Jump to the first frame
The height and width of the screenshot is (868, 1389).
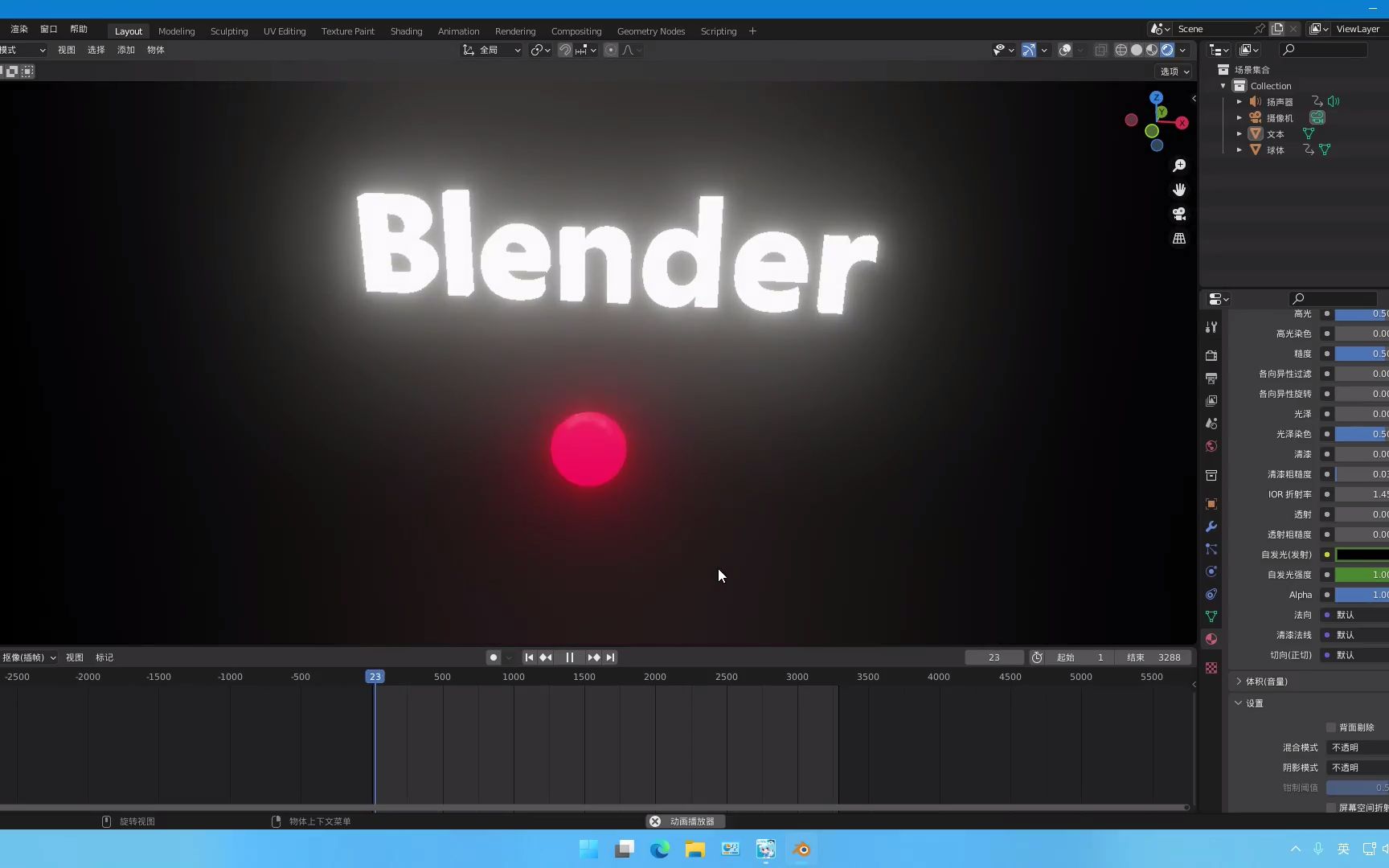point(529,657)
